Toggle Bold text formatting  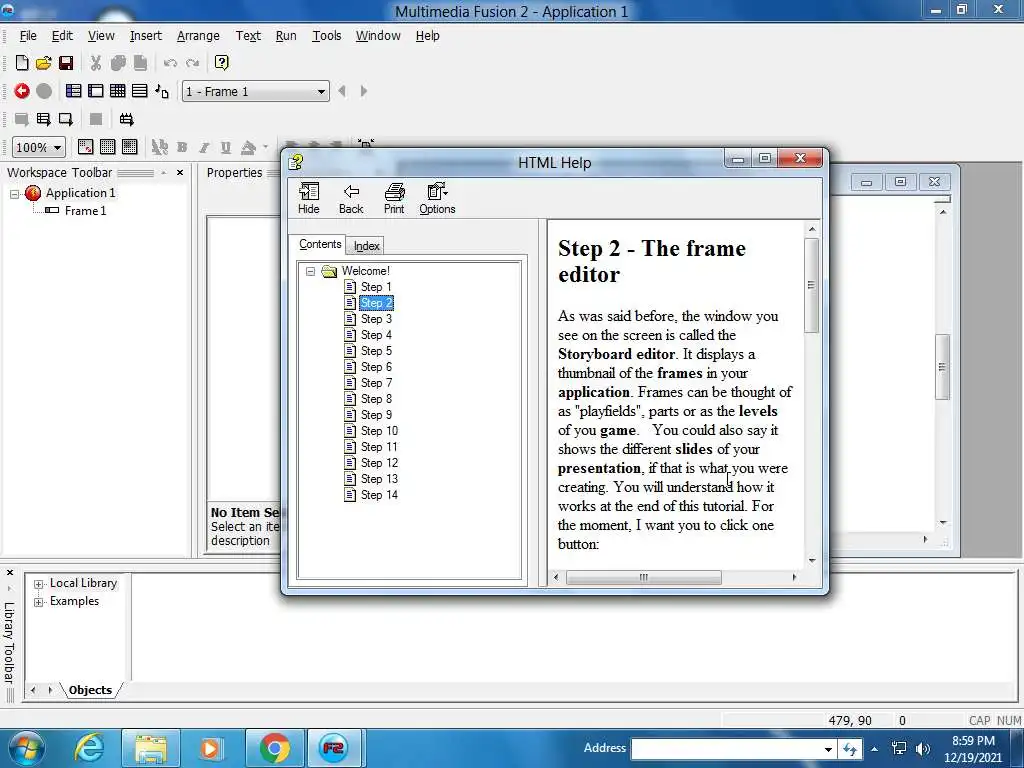pyautogui.click(x=182, y=148)
